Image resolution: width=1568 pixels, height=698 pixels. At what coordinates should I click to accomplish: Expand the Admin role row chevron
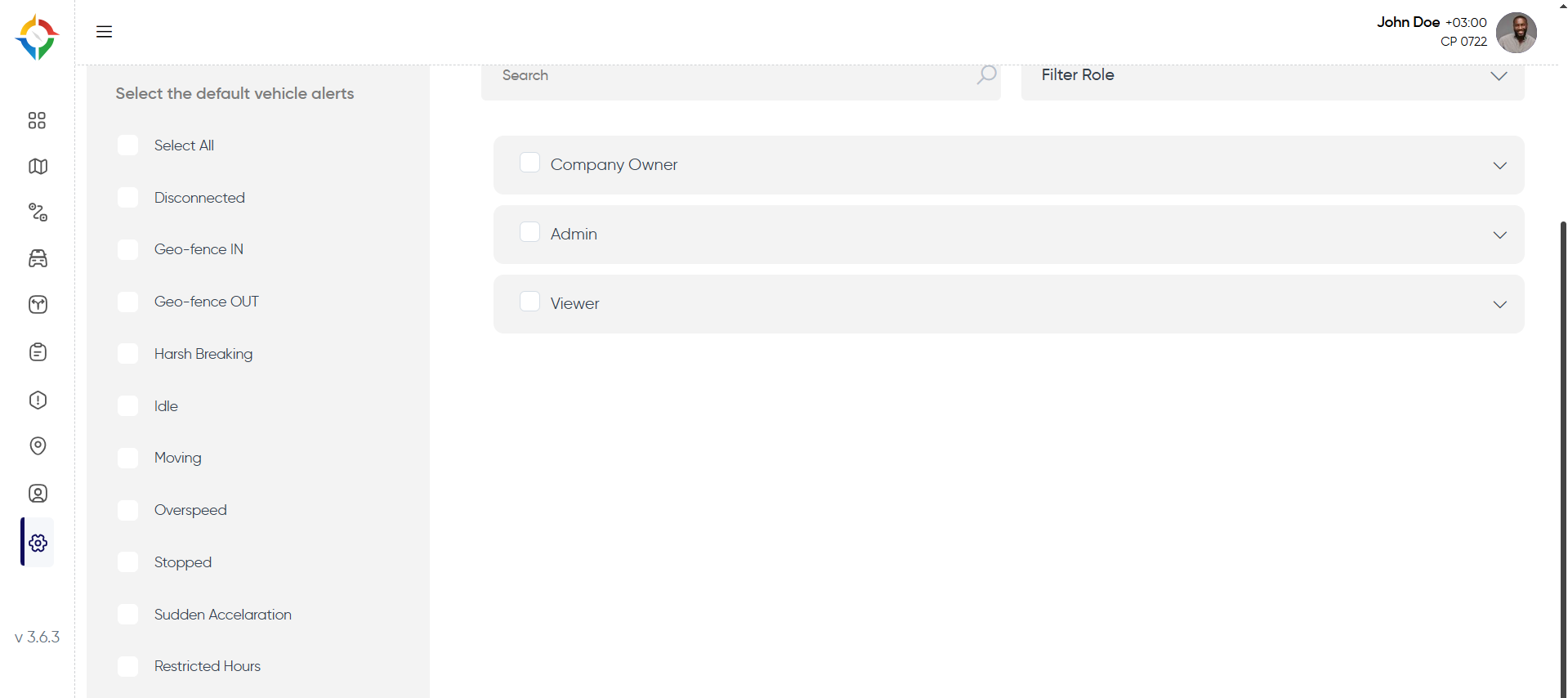point(1499,235)
